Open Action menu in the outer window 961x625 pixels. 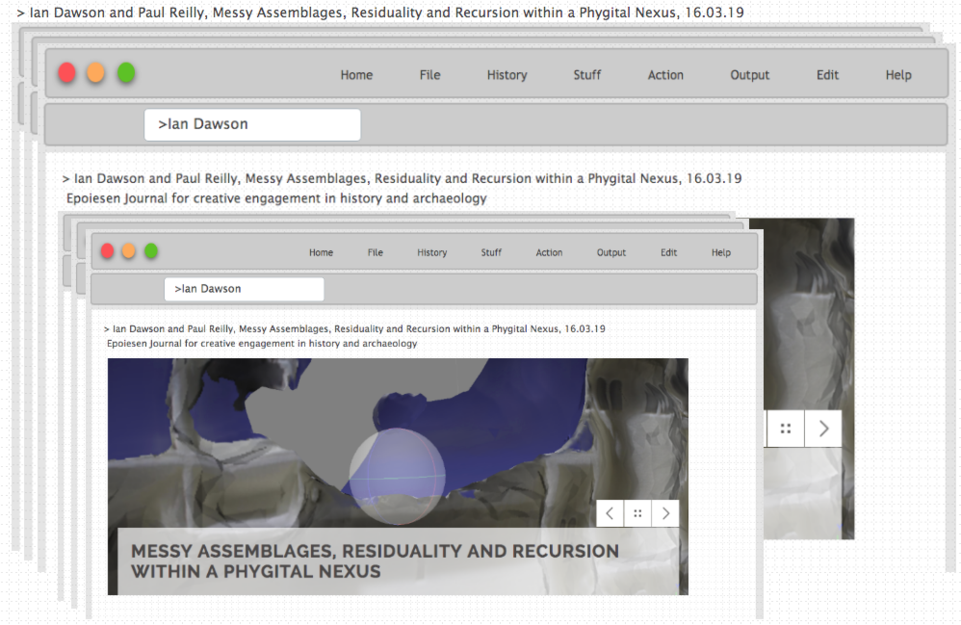tap(665, 75)
